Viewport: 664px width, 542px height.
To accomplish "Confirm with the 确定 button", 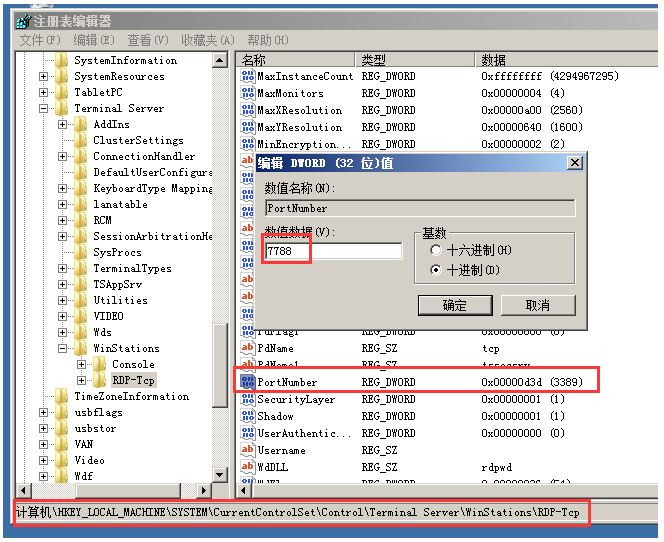I will 455,305.
